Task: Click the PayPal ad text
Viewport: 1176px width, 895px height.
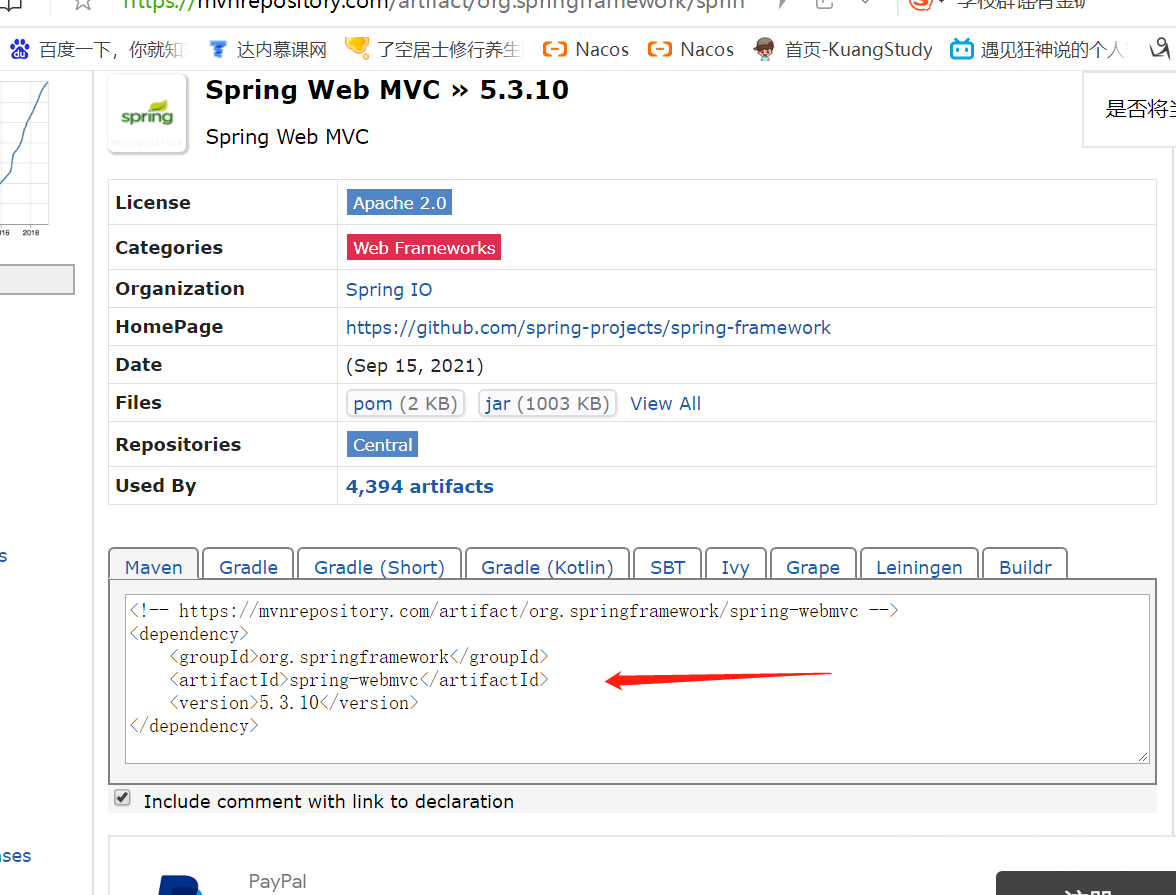Action: (x=278, y=881)
